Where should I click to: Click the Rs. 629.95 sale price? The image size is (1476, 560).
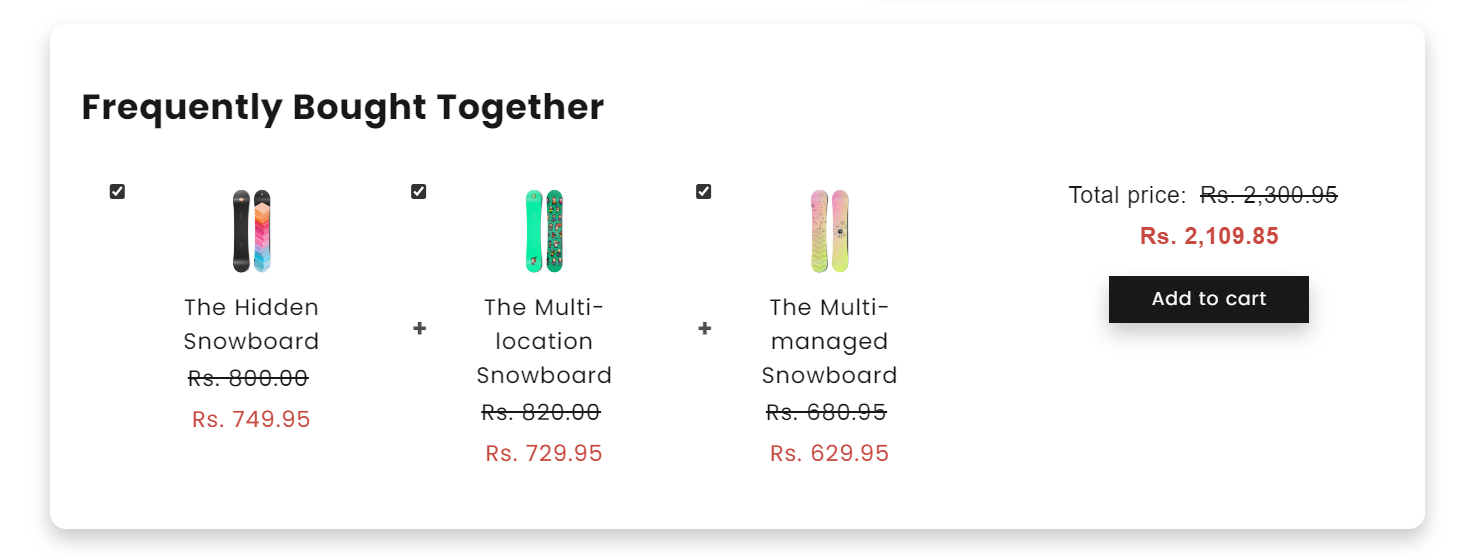[829, 454]
